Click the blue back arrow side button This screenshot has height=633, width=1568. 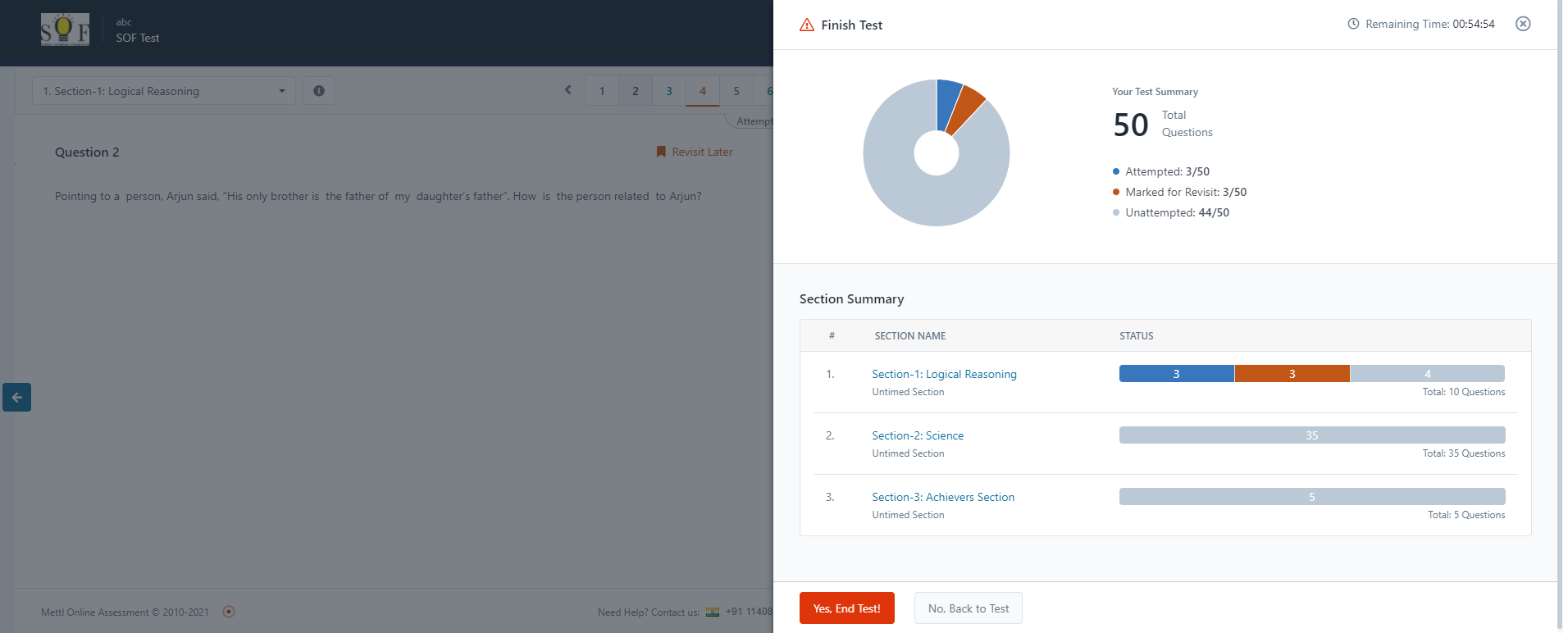(x=16, y=397)
